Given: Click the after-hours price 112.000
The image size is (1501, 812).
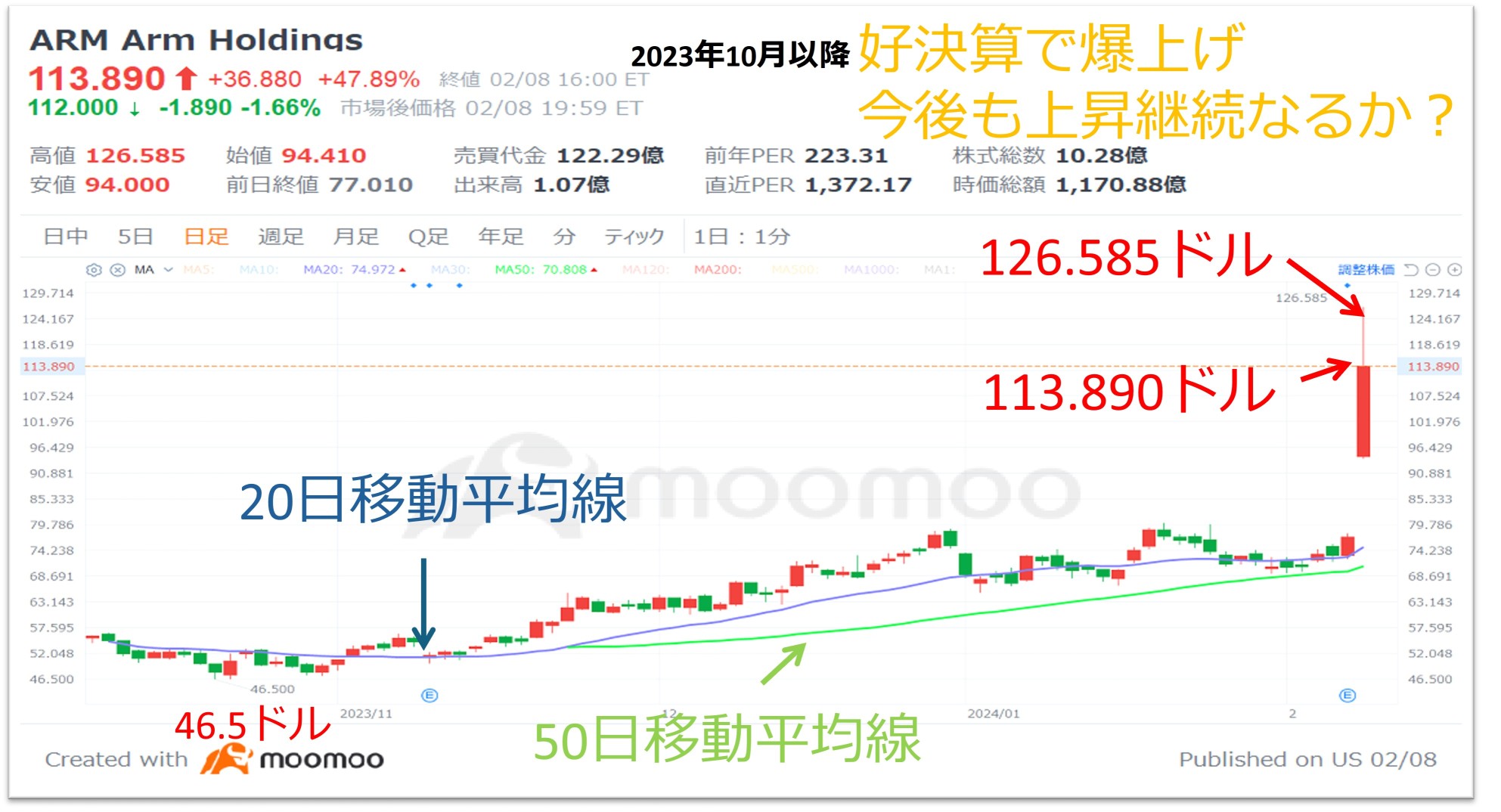Looking at the screenshot, I should point(73,108).
